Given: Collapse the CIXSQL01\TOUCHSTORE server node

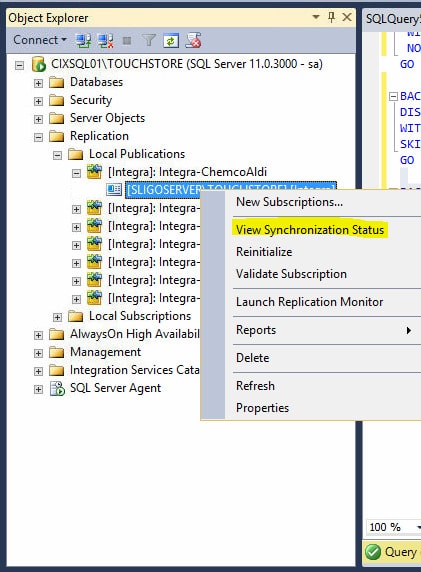Looking at the screenshot, I should pos(19,65).
